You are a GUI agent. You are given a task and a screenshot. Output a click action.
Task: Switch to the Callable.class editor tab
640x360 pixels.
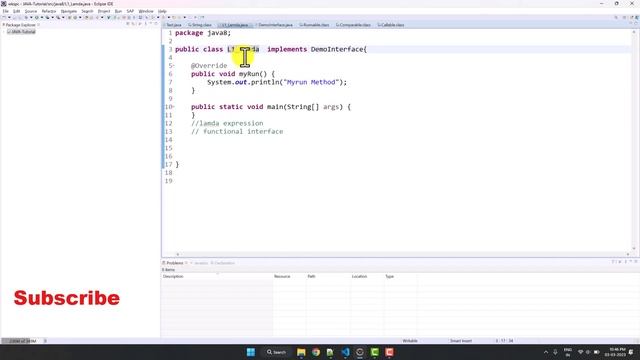391,25
